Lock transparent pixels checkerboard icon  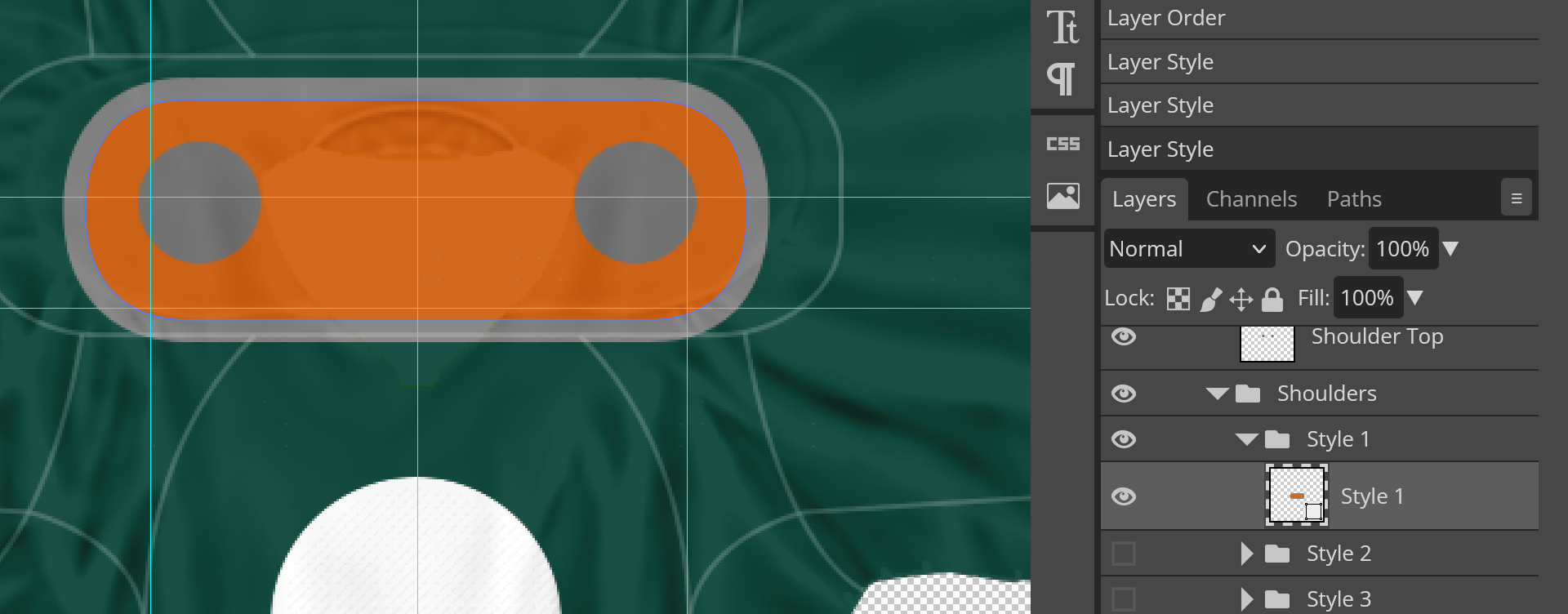1178,299
